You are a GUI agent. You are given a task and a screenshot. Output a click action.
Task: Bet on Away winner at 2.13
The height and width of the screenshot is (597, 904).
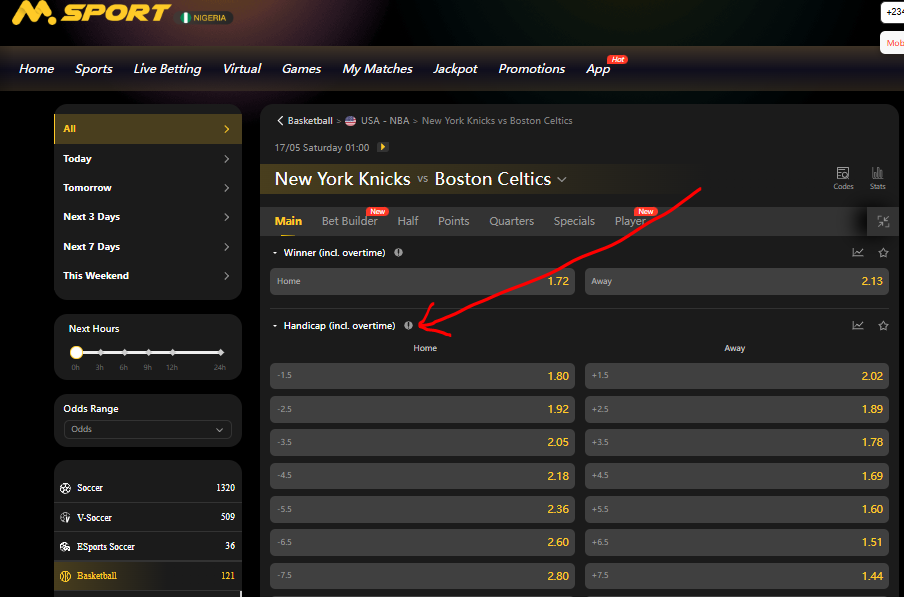coord(736,281)
